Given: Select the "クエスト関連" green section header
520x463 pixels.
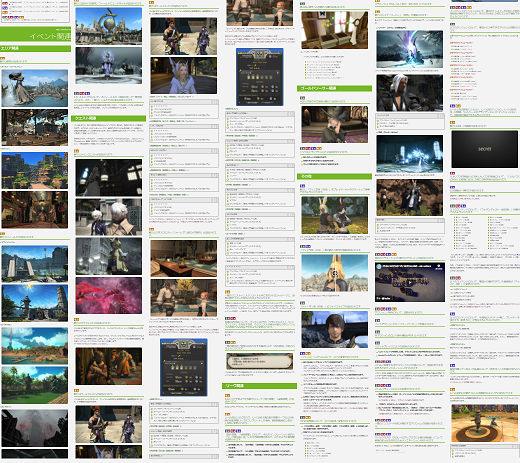Looking at the screenshot, I should point(109,118).
